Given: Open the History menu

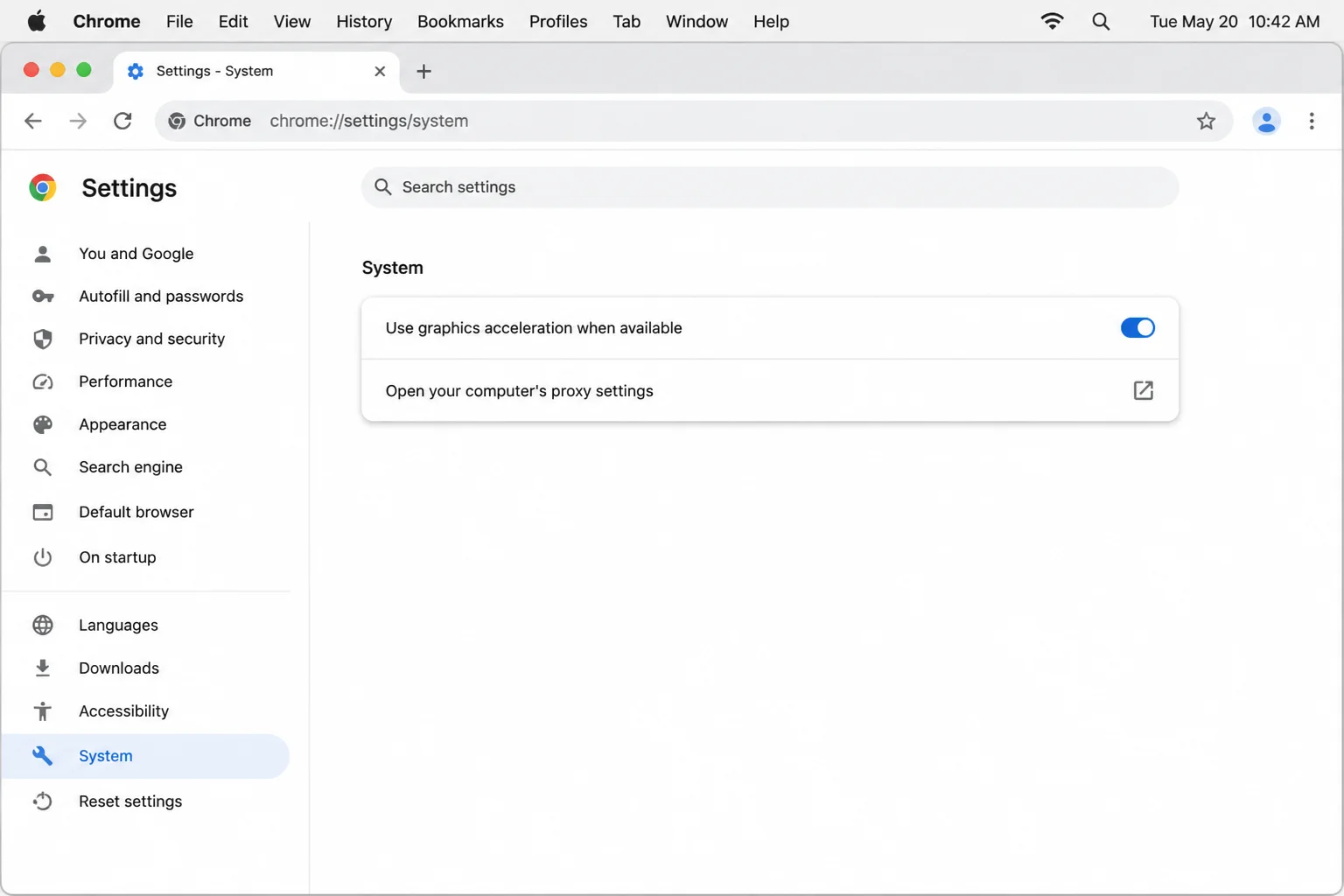Looking at the screenshot, I should 364,22.
